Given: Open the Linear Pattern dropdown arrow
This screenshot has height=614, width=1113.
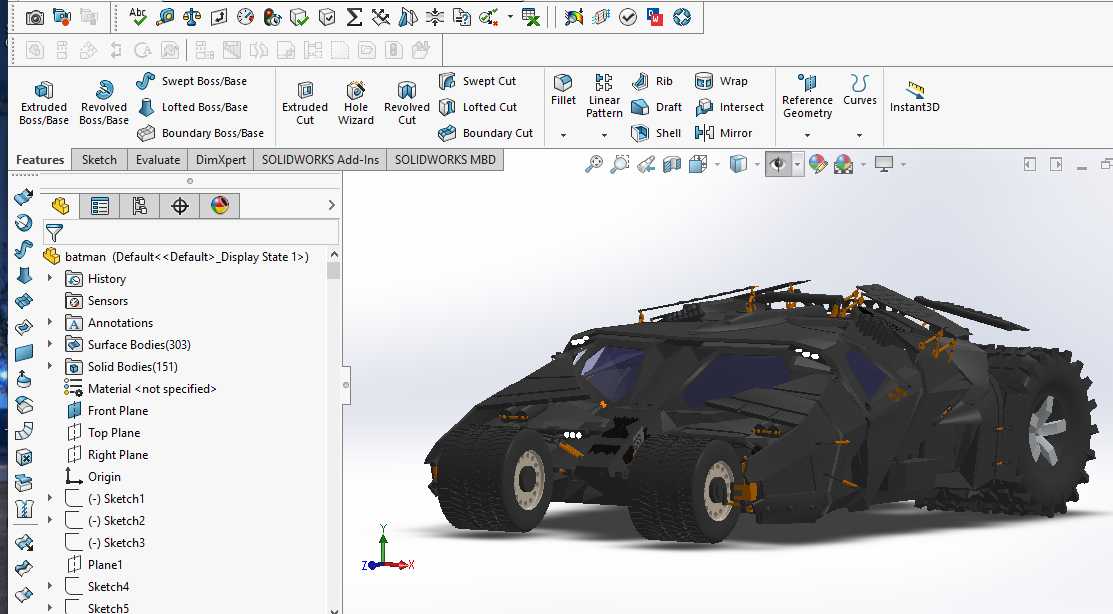Looking at the screenshot, I should coord(604,135).
